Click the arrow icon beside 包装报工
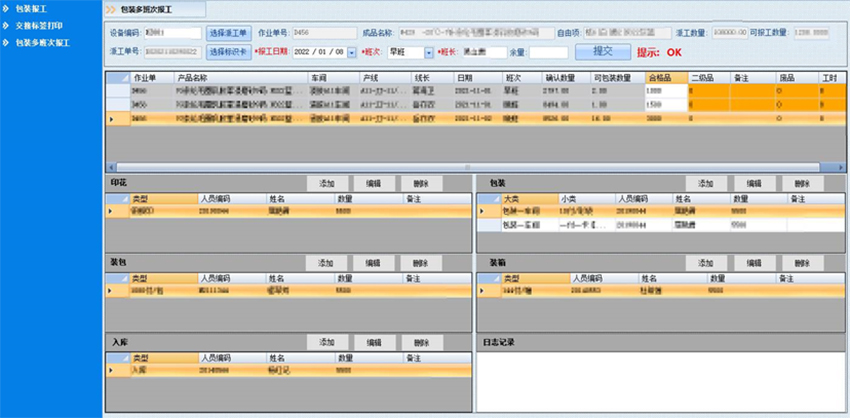Screen dimensions: 850x418 [5, 9]
